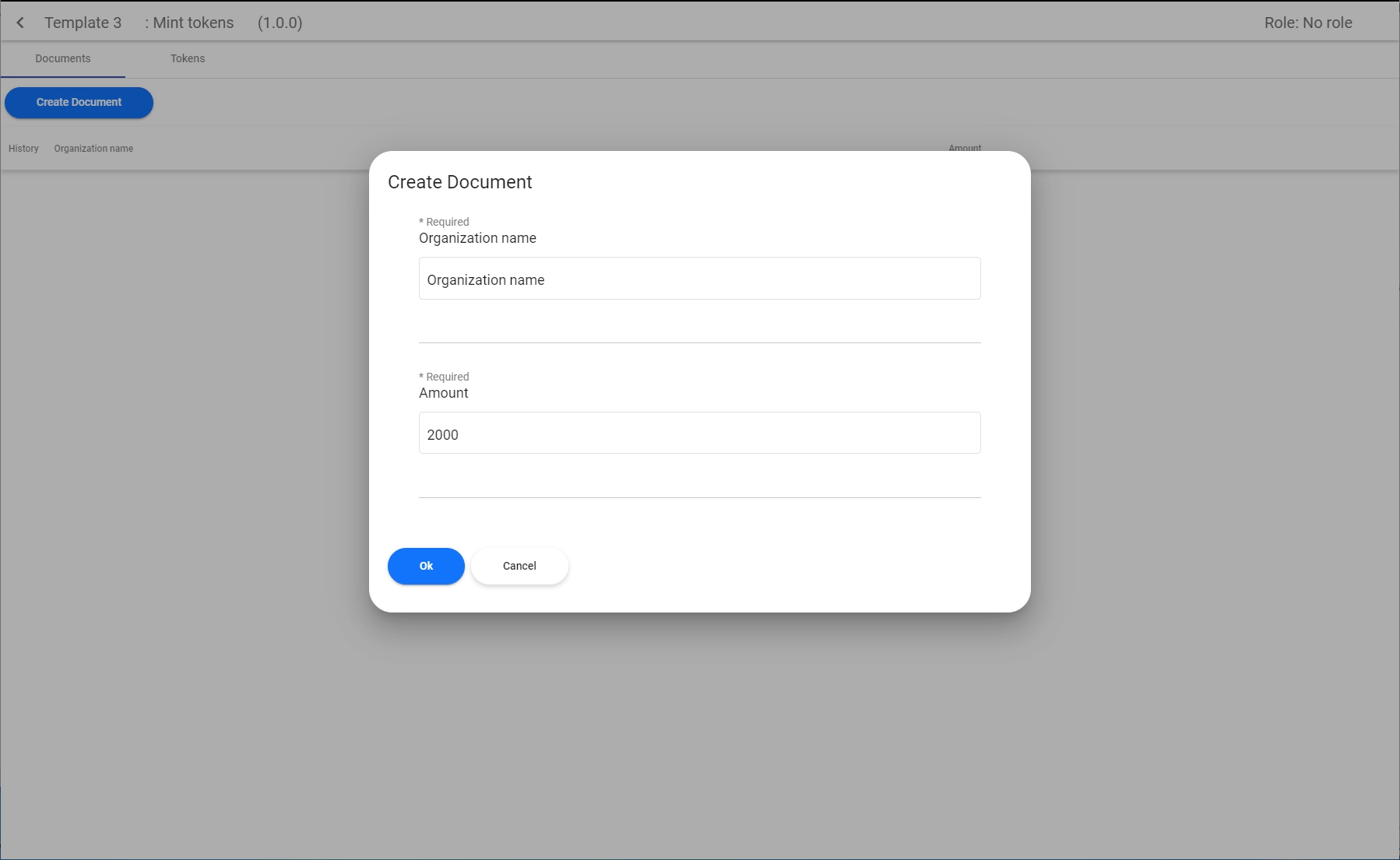Click the Template 3 header title
Image resolution: width=1400 pixels, height=860 pixels.
coord(83,23)
